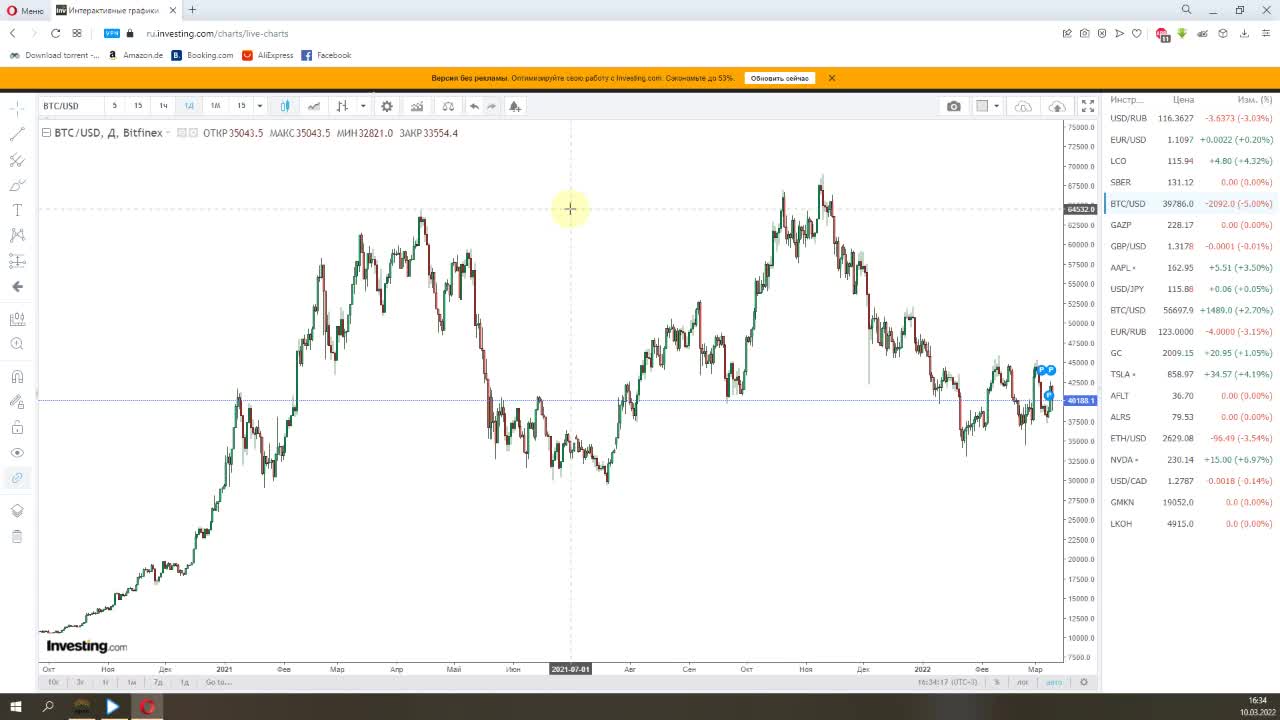The image size is (1280, 720).
Task: Click the undo arrow in chart toolbar
Action: tap(474, 106)
